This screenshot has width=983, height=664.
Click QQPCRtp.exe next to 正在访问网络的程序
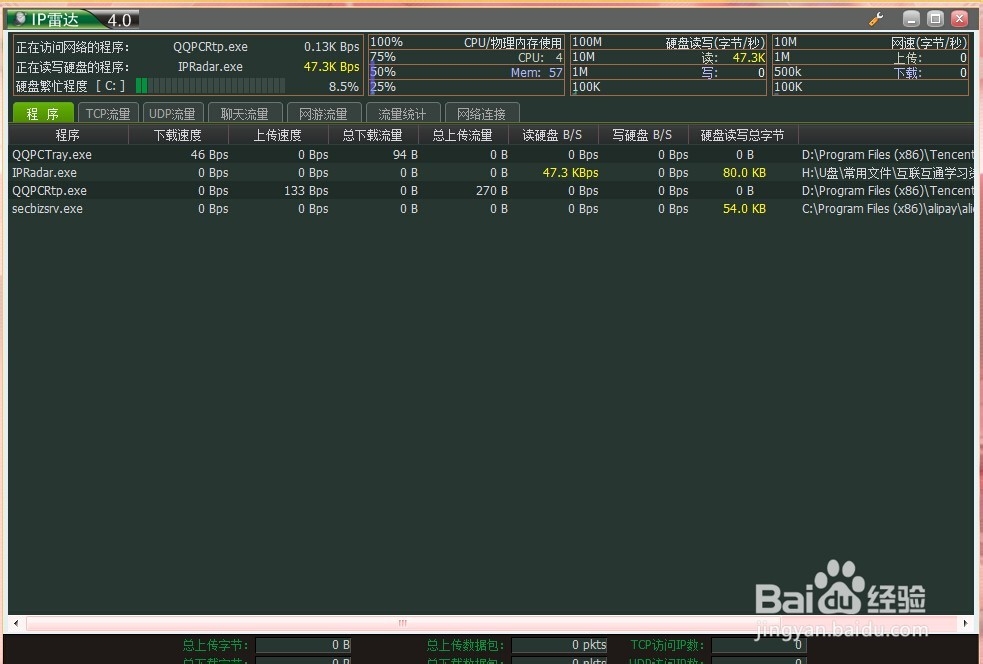point(211,47)
